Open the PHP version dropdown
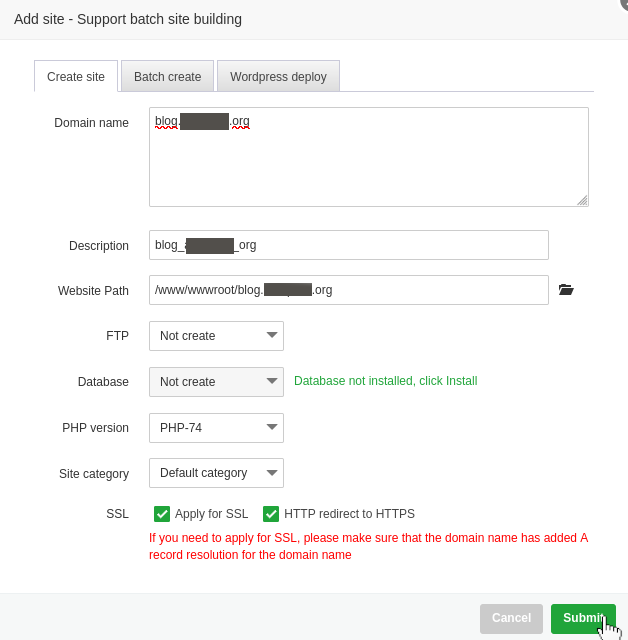 [x=216, y=428]
